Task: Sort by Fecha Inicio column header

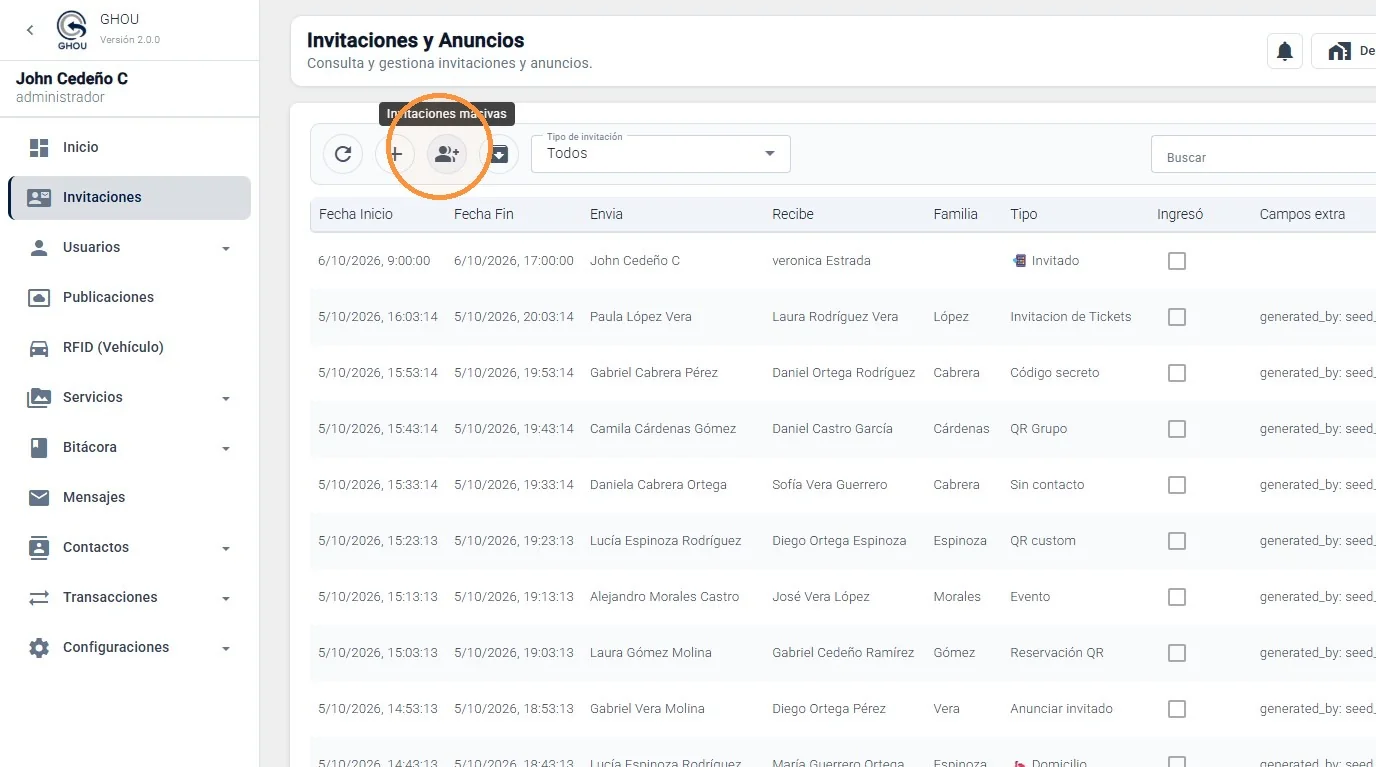Action: coord(356,214)
